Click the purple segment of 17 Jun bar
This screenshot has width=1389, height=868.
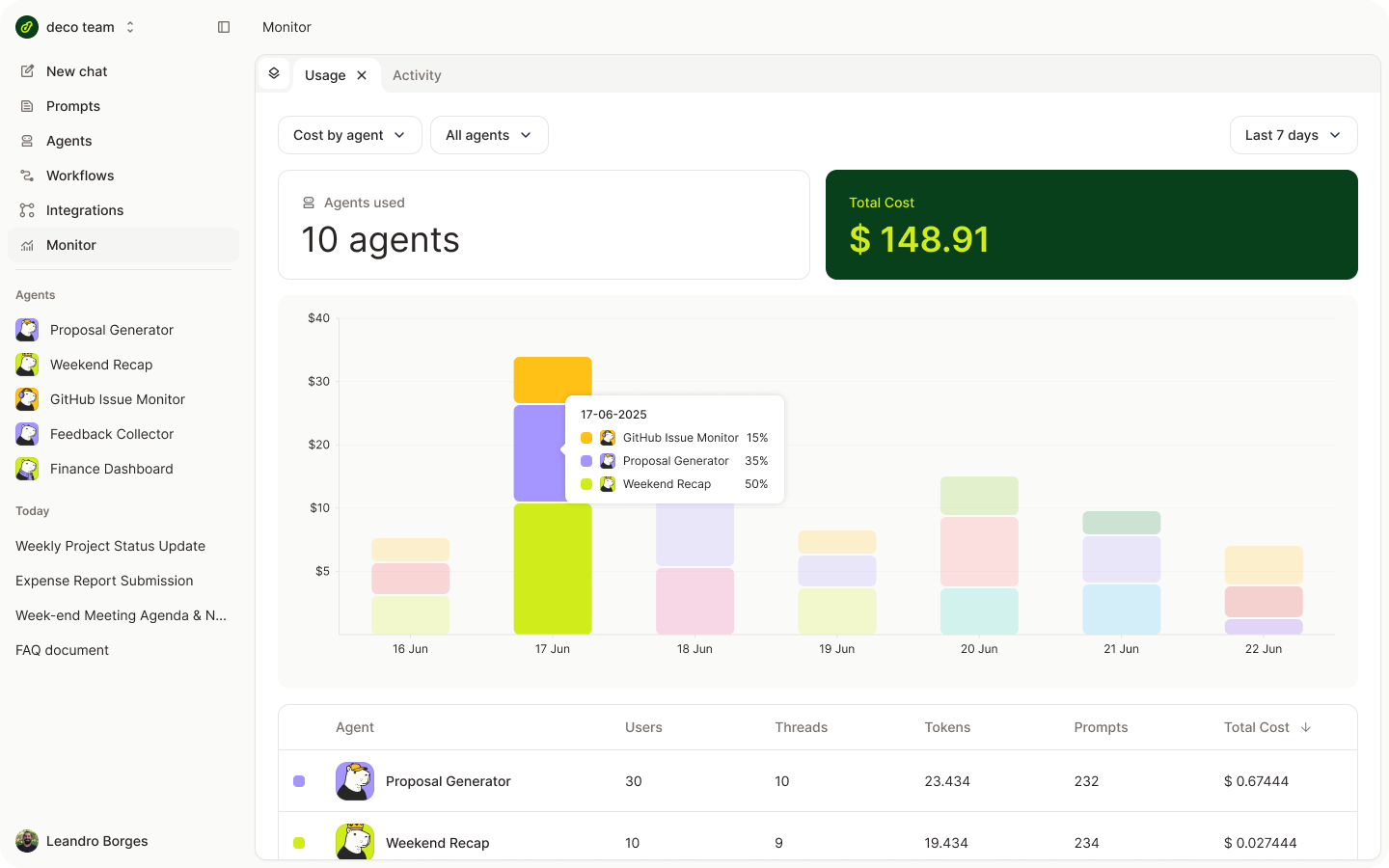pyautogui.click(x=539, y=453)
